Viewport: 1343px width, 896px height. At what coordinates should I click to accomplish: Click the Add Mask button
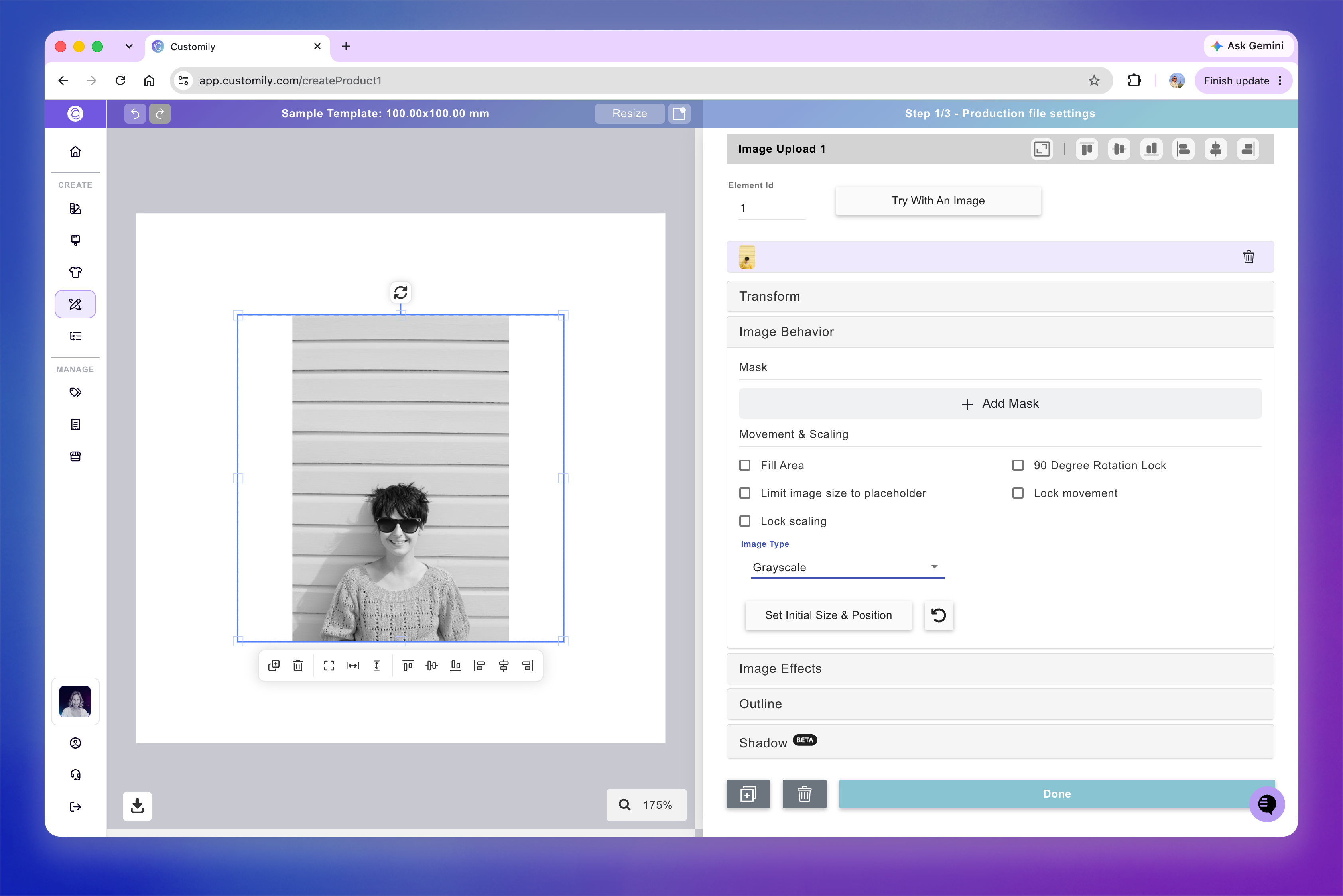[x=1000, y=403]
